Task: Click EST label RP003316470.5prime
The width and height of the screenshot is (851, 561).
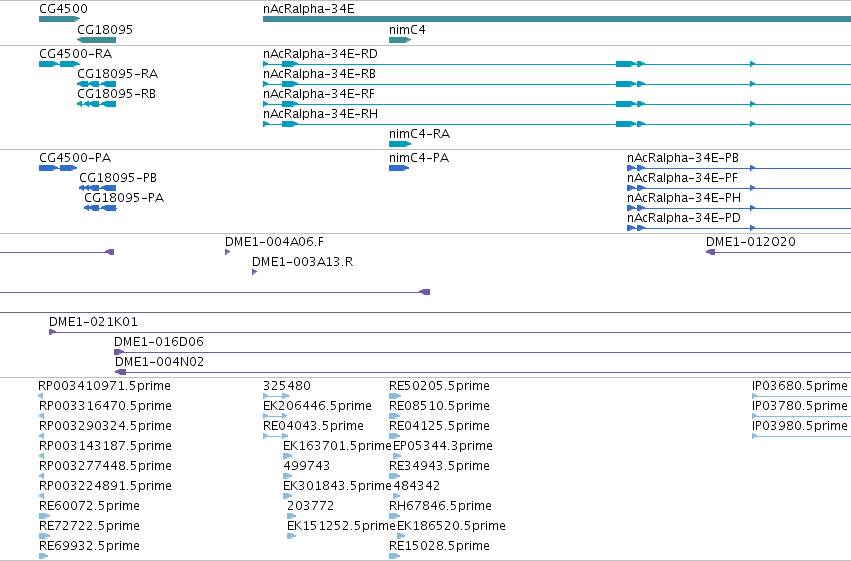Action: (105, 406)
